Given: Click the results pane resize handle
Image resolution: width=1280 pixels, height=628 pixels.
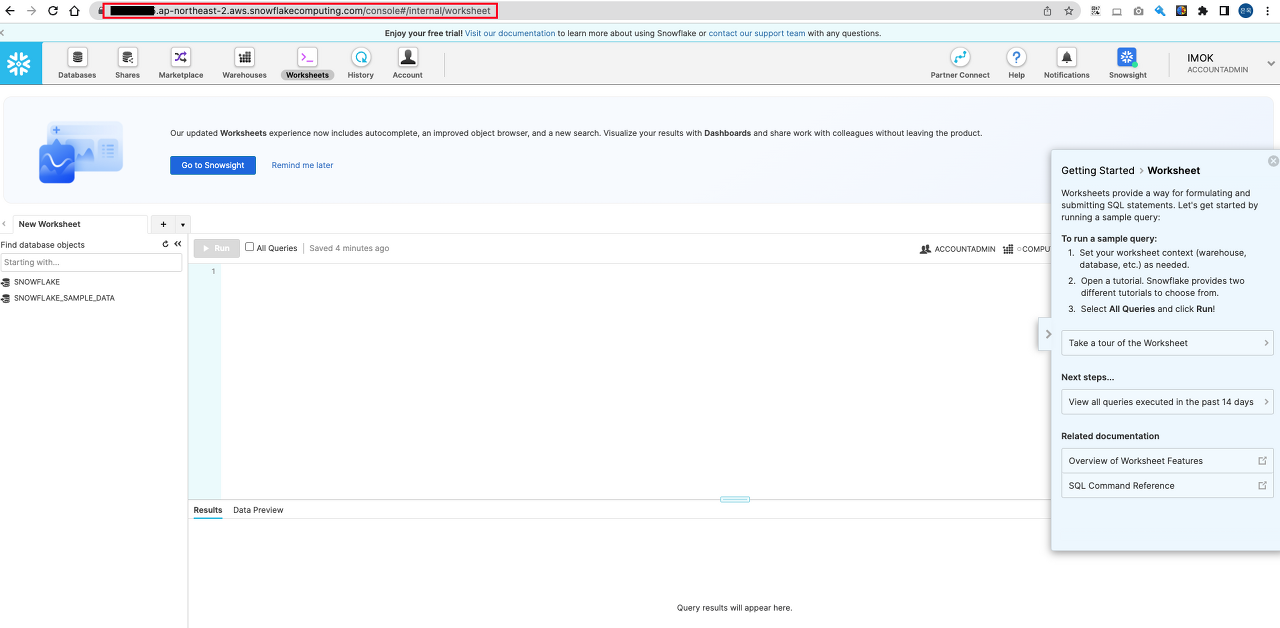Looking at the screenshot, I should (734, 499).
